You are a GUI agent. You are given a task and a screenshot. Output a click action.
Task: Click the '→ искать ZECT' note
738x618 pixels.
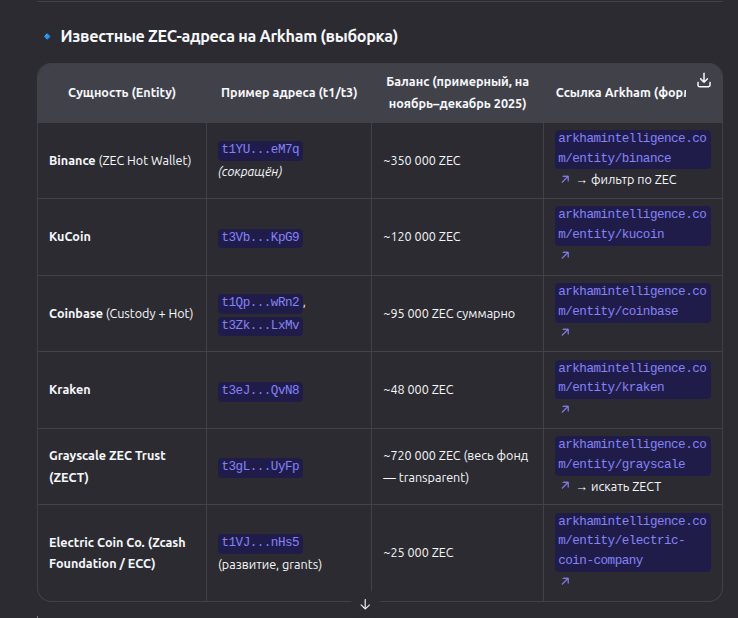(x=619, y=487)
